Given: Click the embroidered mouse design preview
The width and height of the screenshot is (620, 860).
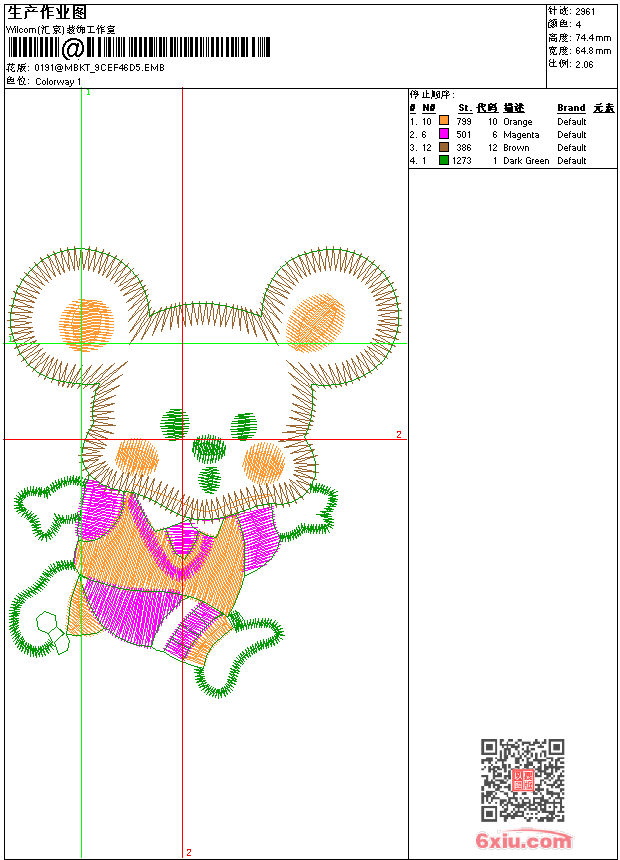Looking at the screenshot, I should pyautogui.click(x=205, y=472).
